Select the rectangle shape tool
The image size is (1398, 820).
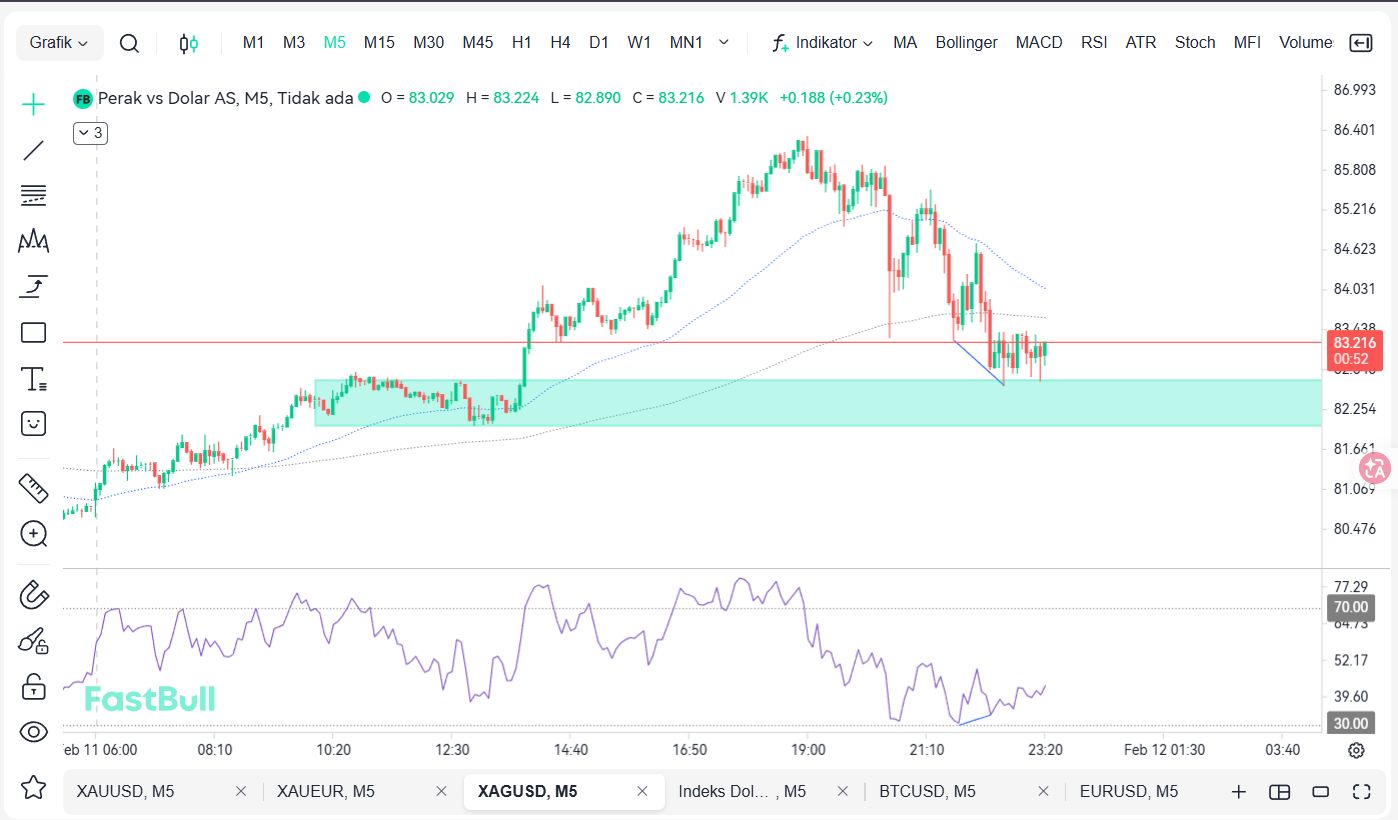[x=34, y=333]
